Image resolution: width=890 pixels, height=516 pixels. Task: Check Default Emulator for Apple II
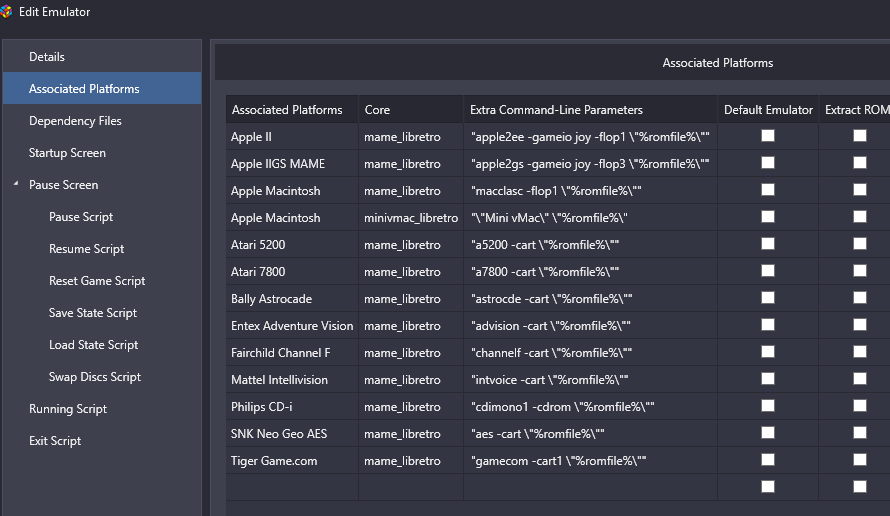768,136
